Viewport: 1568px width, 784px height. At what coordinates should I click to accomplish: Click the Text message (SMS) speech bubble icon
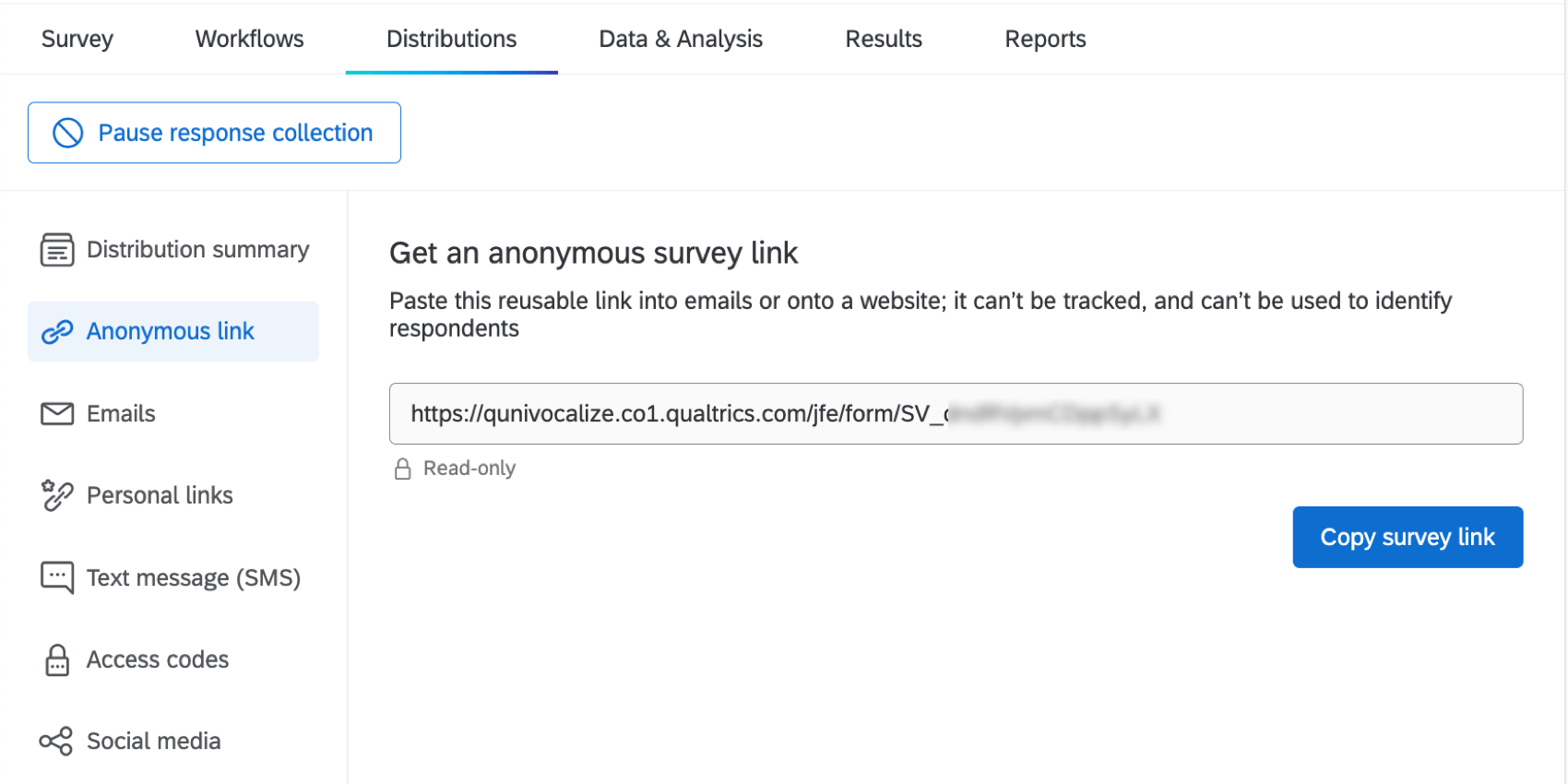pyautogui.click(x=56, y=577)
